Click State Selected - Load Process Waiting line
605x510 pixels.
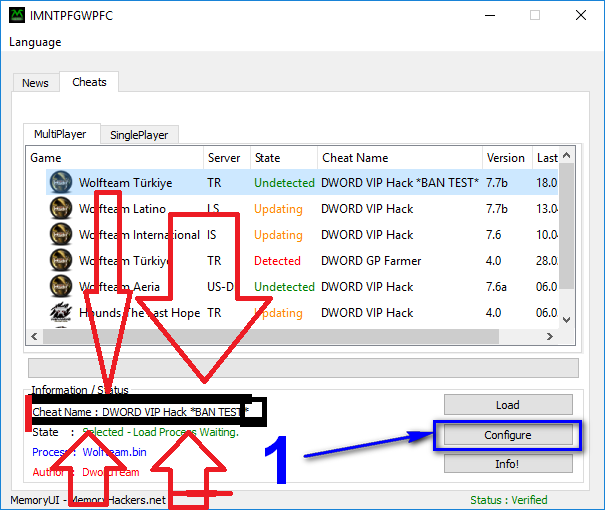pos(135,432)
